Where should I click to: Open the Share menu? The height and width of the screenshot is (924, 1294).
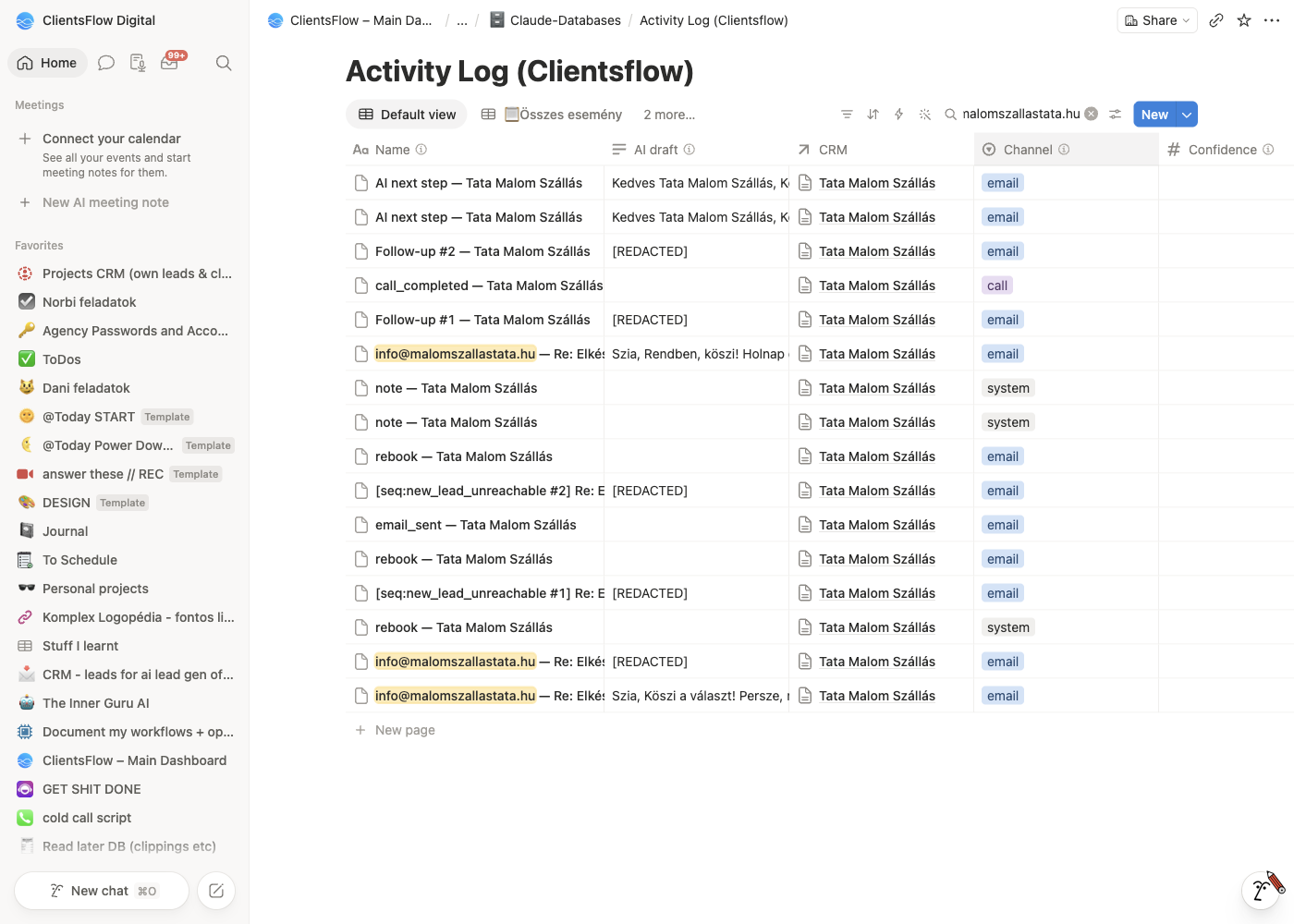pyautogui.click(x=1157, y=20)
